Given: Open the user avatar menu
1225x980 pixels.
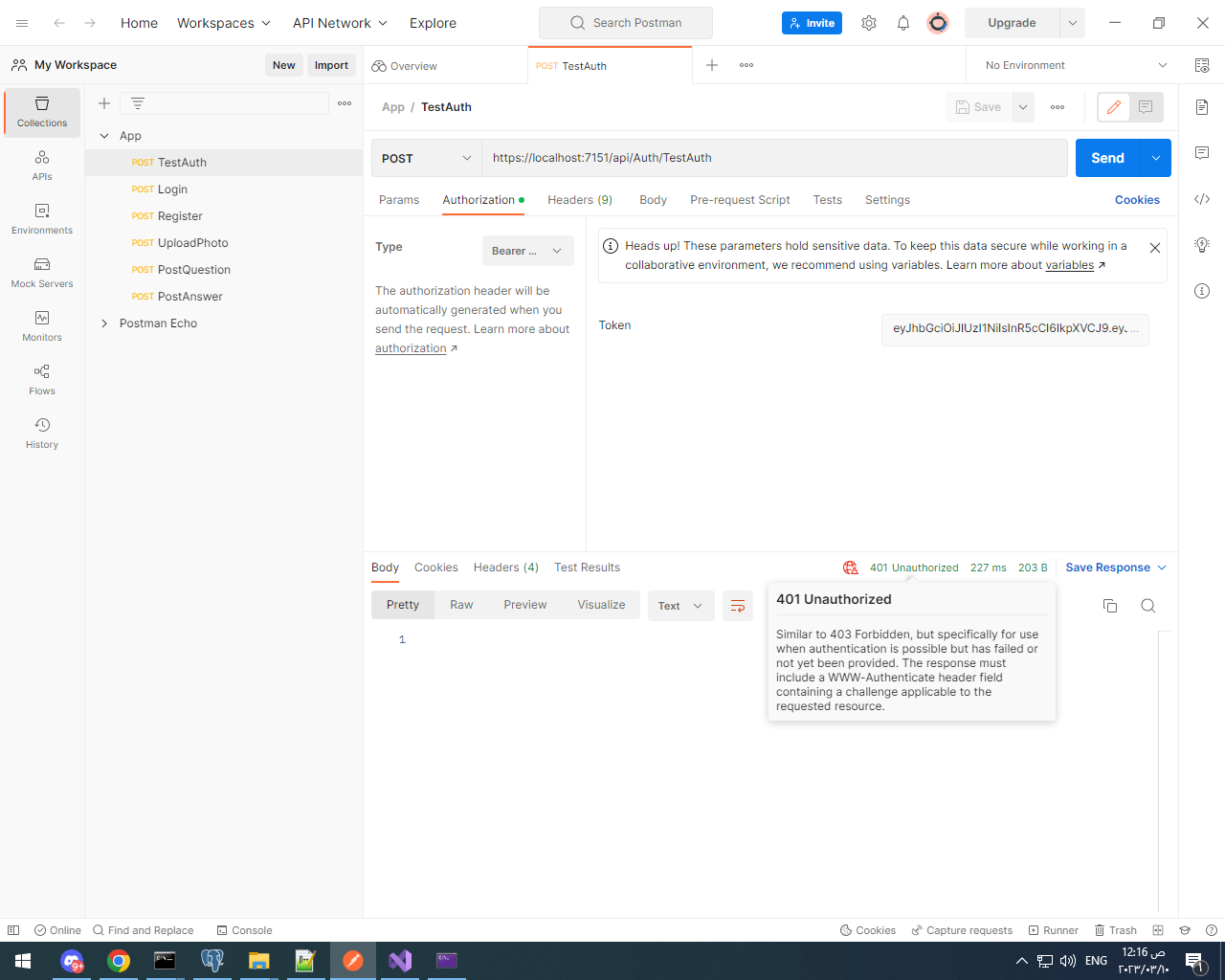Looking at the screenshot, I should click(938, 23).
